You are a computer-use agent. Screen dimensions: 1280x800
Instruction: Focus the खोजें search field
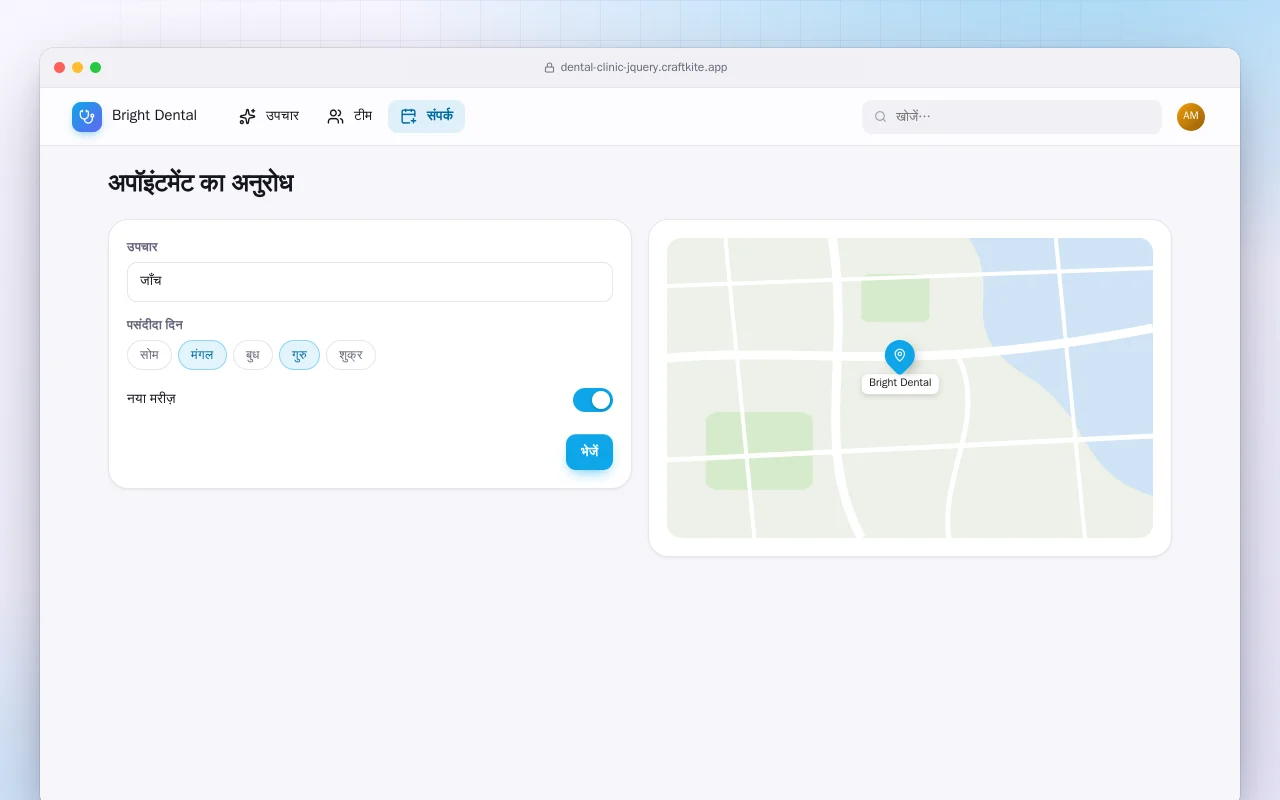(1012, 117)
